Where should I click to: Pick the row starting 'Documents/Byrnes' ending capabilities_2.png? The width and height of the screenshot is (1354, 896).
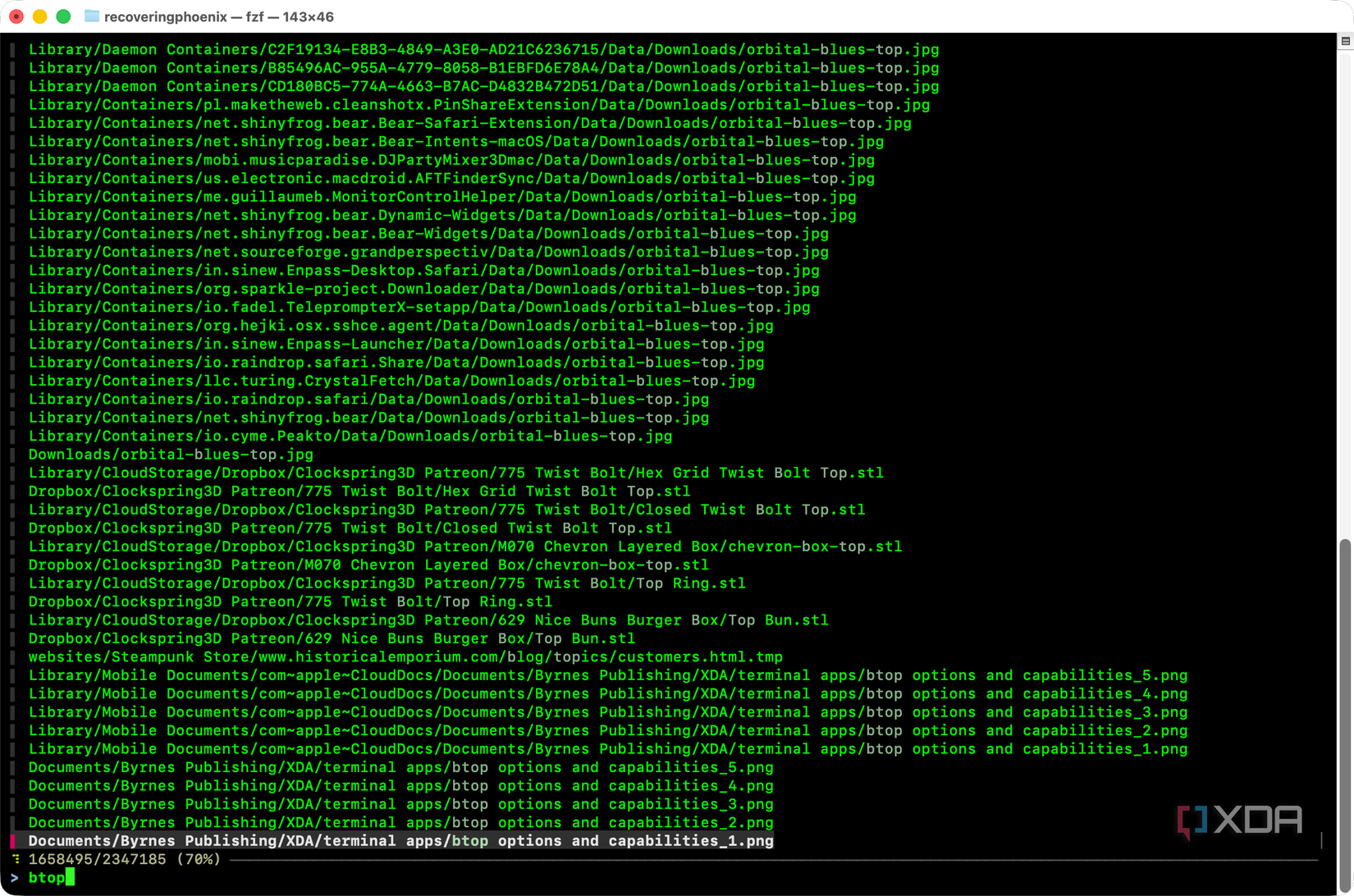[401, 822]
